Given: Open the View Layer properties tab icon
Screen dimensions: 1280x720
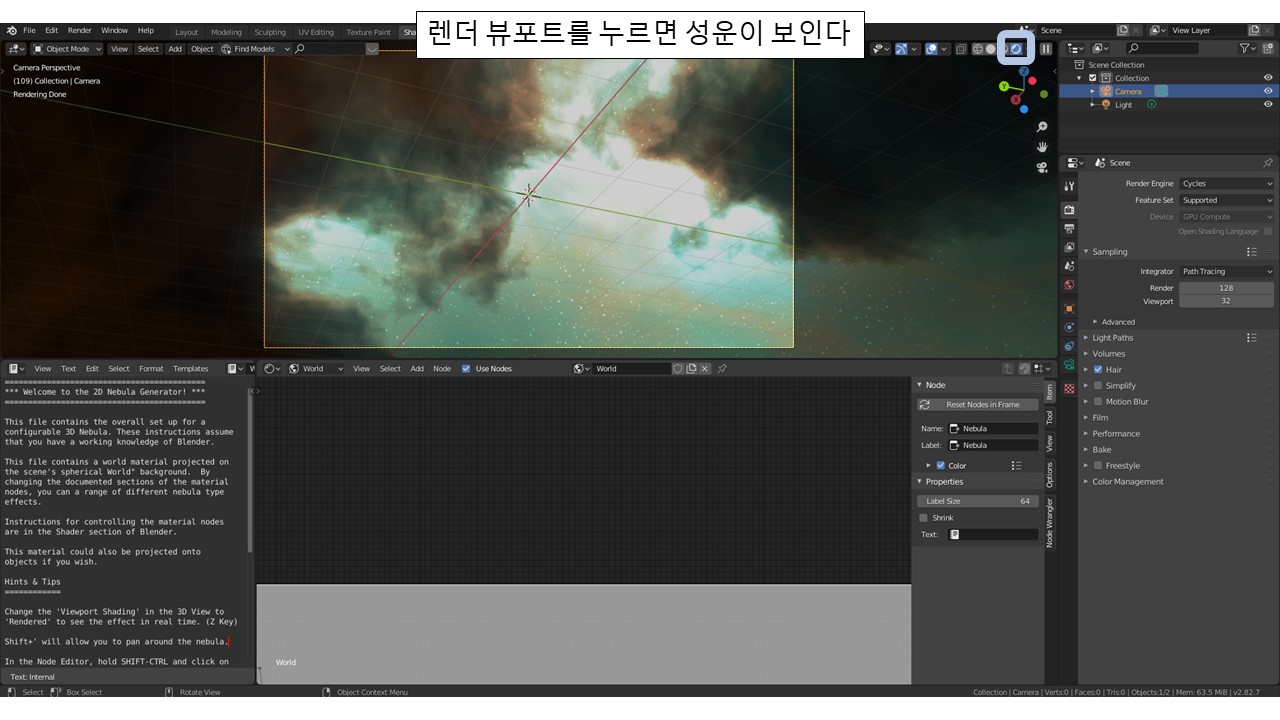Looking at the screenshot, I should tap(1069, 247).
